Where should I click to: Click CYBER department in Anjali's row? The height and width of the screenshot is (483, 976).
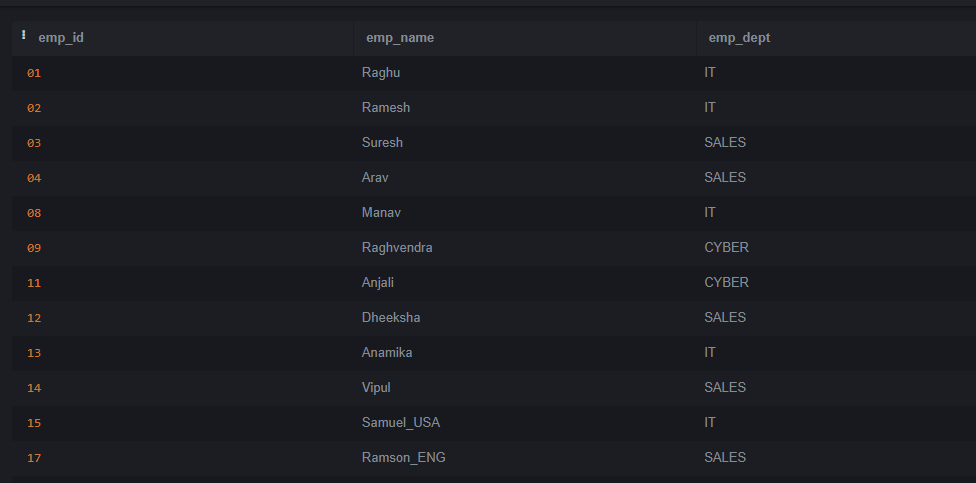coord(726,283)
